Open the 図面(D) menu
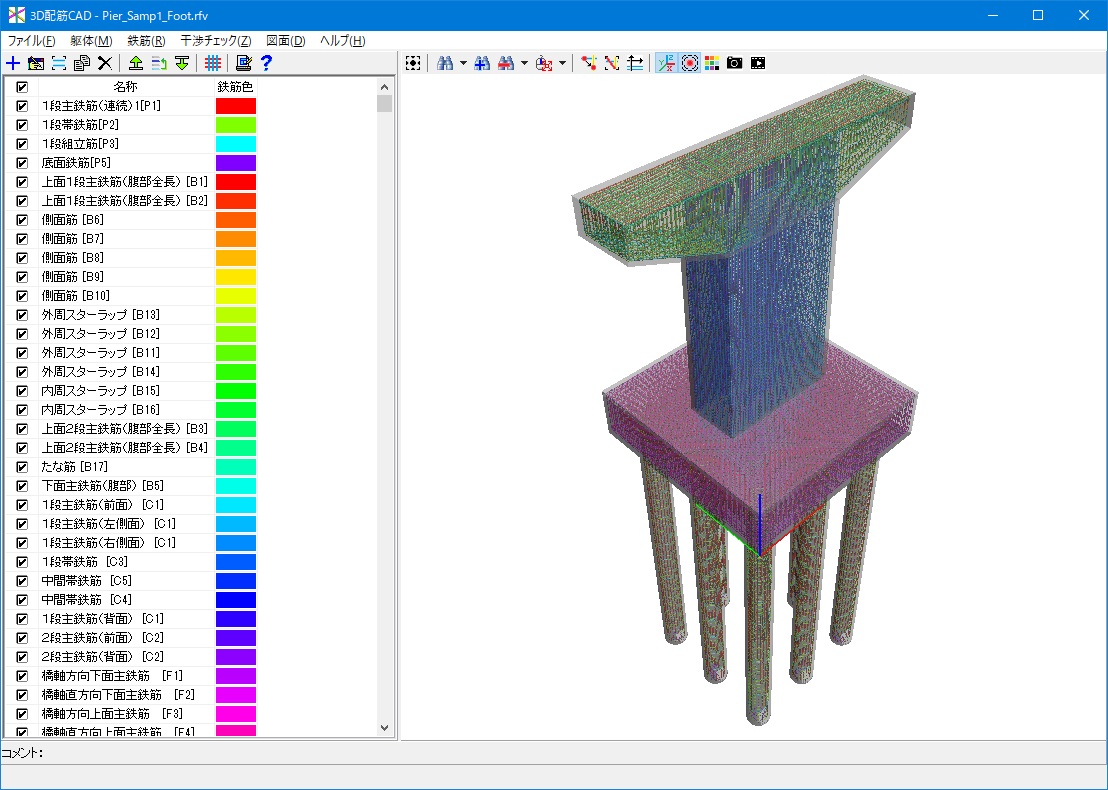 pyautogui.click(x=285, y=41)
